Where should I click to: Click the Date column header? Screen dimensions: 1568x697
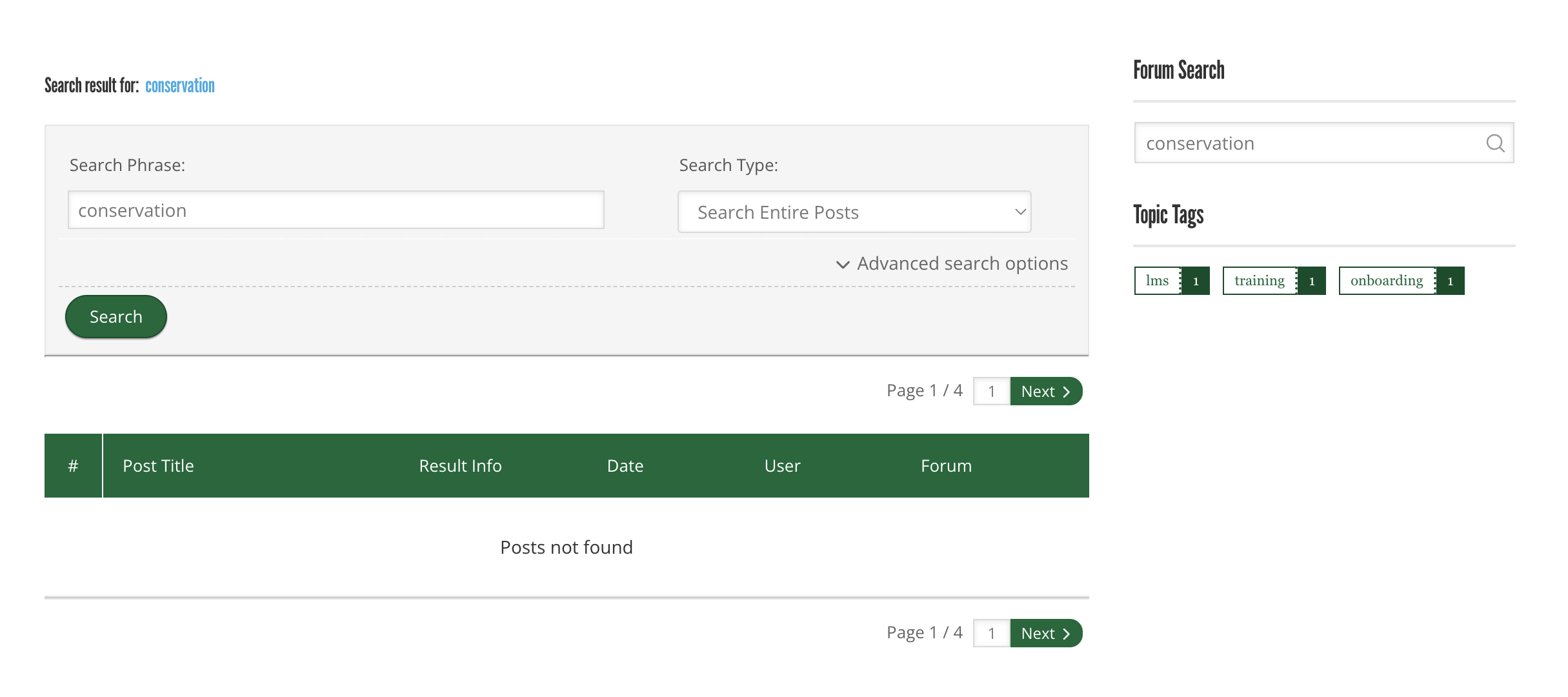coord(625,466)
